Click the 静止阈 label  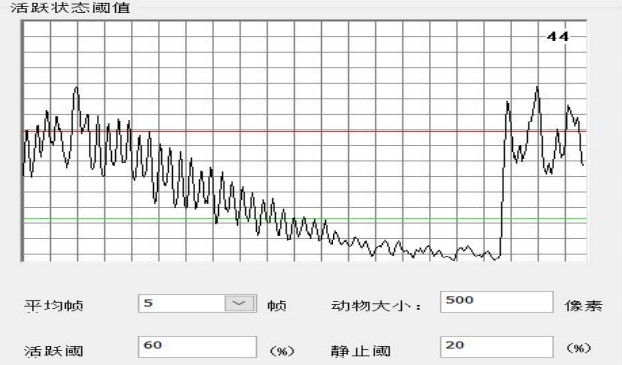361,351
